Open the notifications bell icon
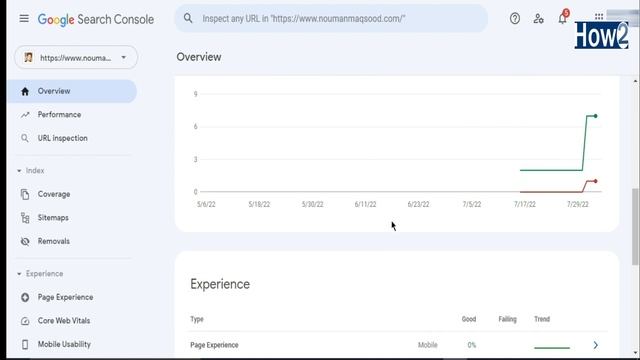640x360 pixels. [562, 18]
